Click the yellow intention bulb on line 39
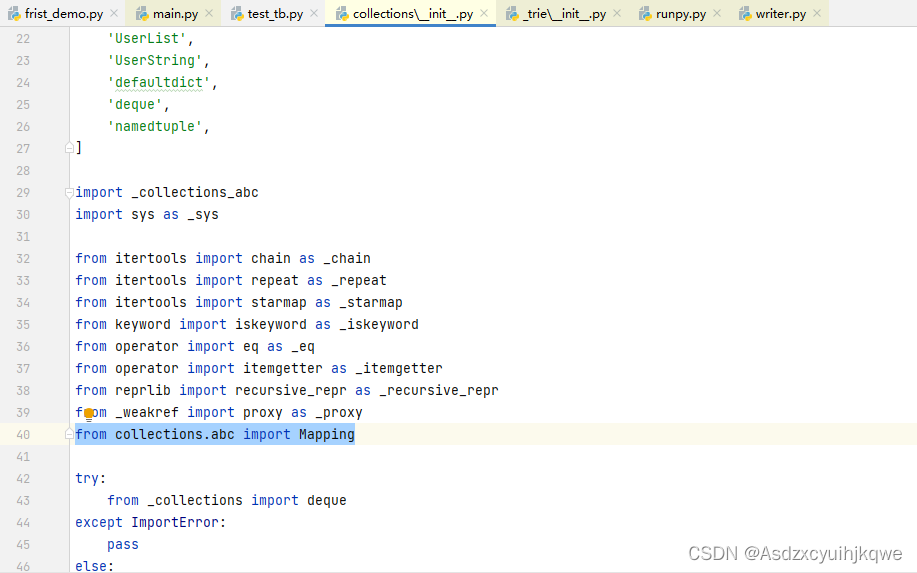Screen dimensions: 917x573 click(89, 415)
